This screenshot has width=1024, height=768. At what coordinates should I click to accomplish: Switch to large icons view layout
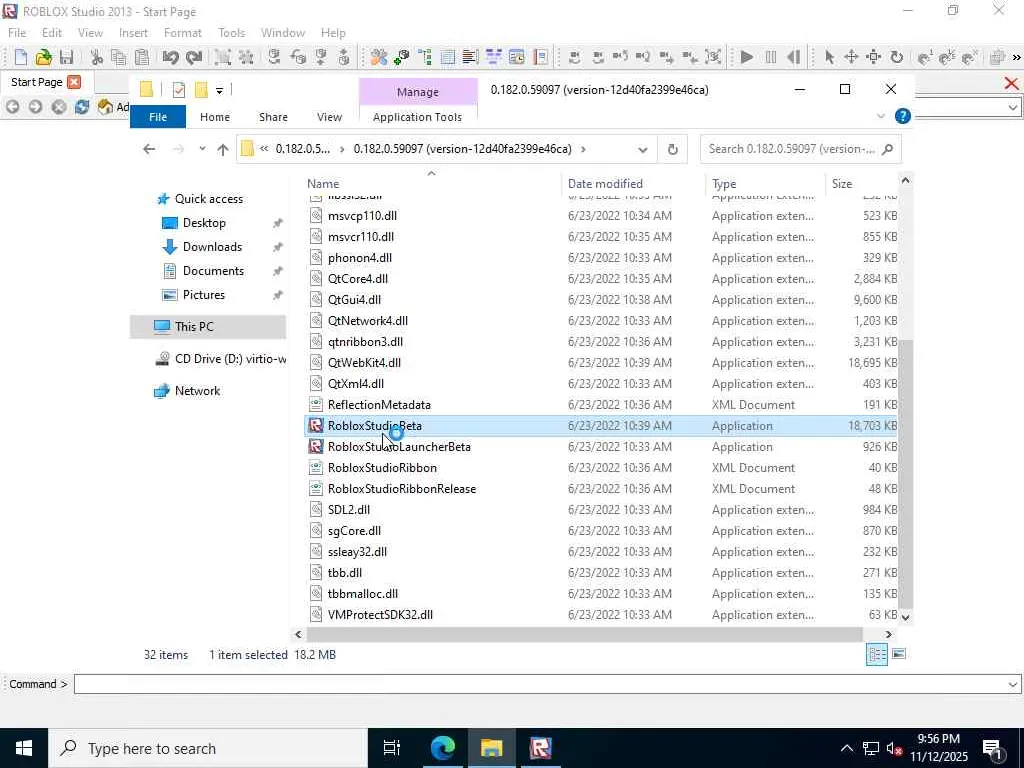899,654
